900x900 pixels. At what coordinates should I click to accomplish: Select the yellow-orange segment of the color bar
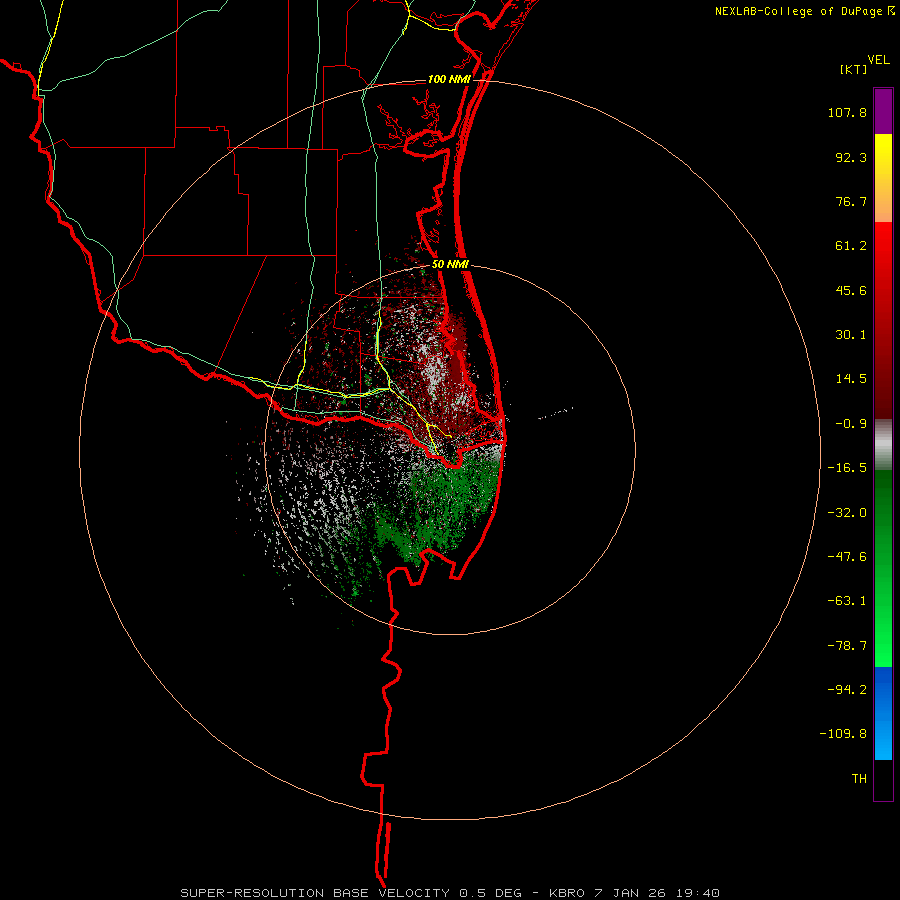click(883, 178)
